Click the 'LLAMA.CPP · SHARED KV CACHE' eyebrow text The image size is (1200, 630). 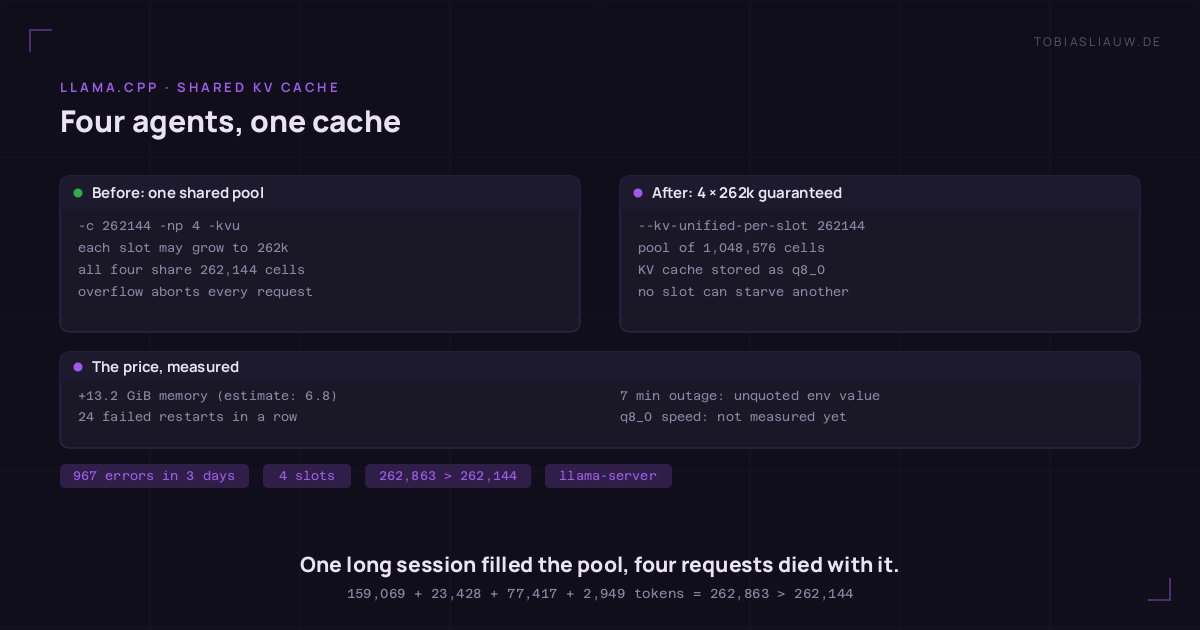click(200, 88)
